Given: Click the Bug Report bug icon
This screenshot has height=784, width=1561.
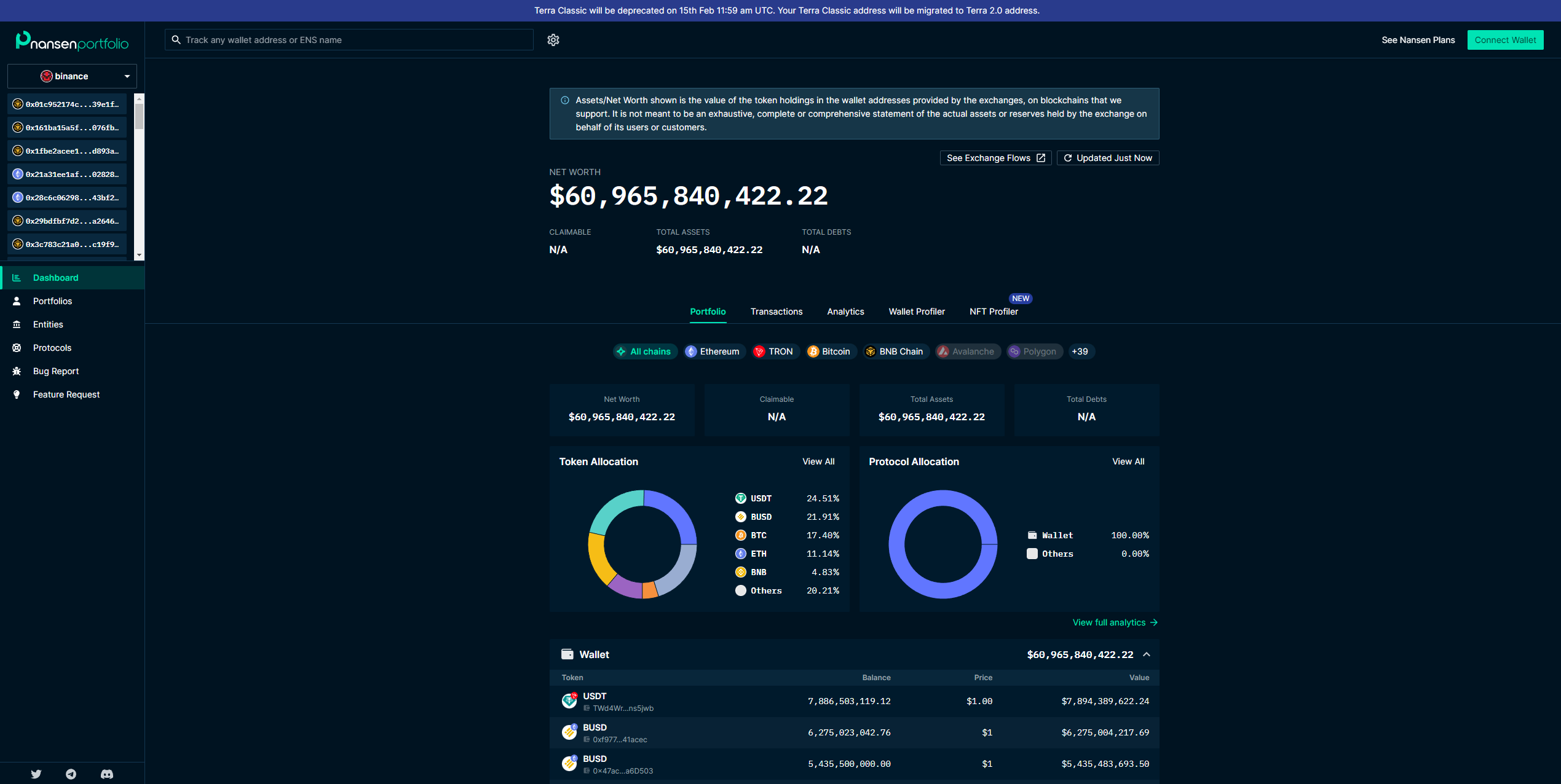Looking at the screenshot, I should click(x=17, y=371).
